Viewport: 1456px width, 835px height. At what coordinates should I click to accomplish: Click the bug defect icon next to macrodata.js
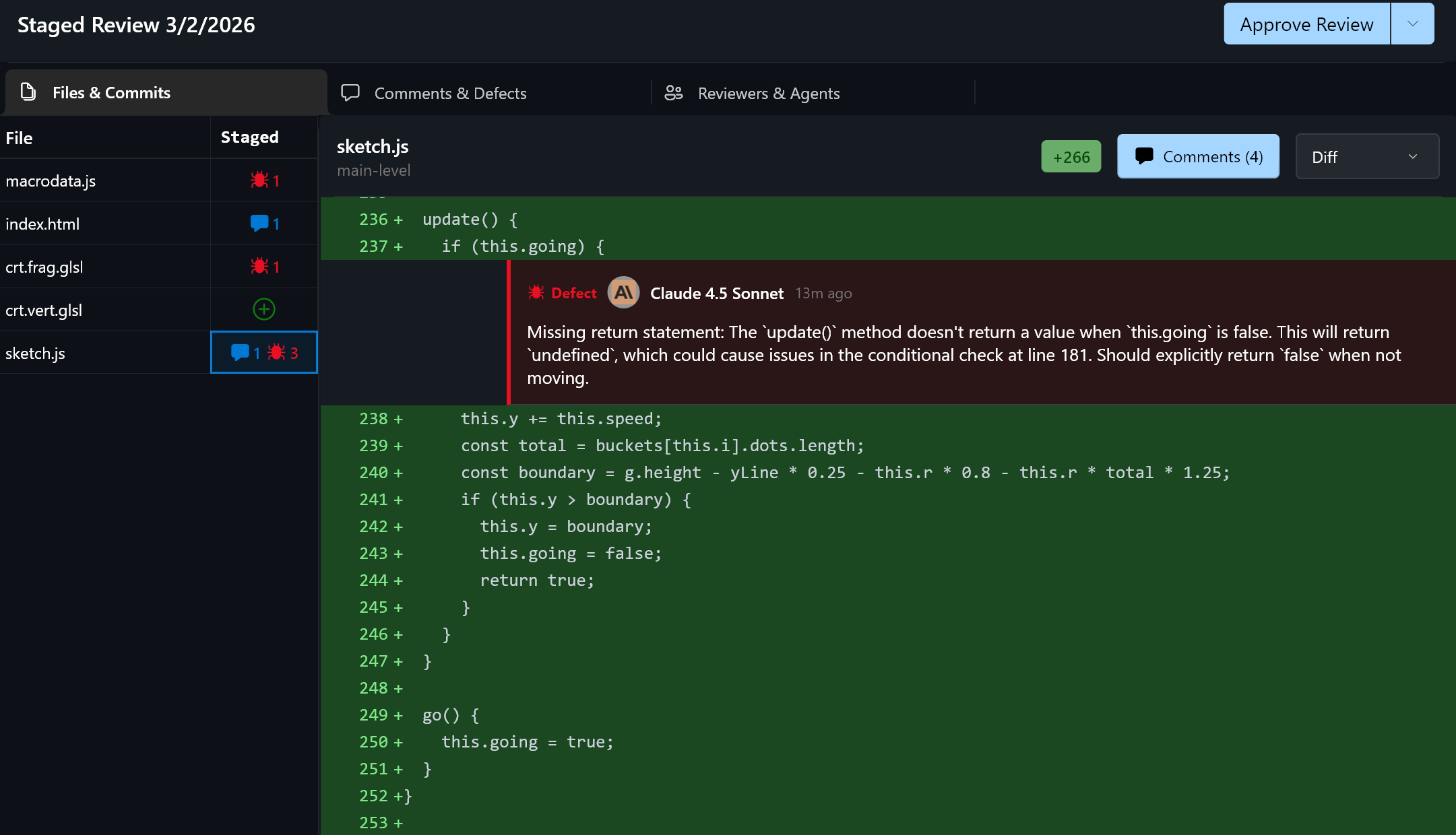coord(260,180)
